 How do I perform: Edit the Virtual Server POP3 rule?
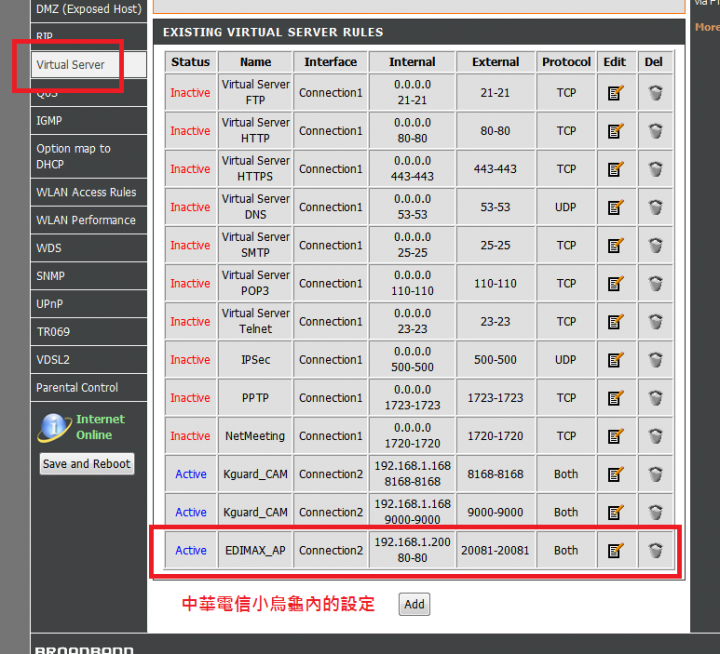coord(615,283)
